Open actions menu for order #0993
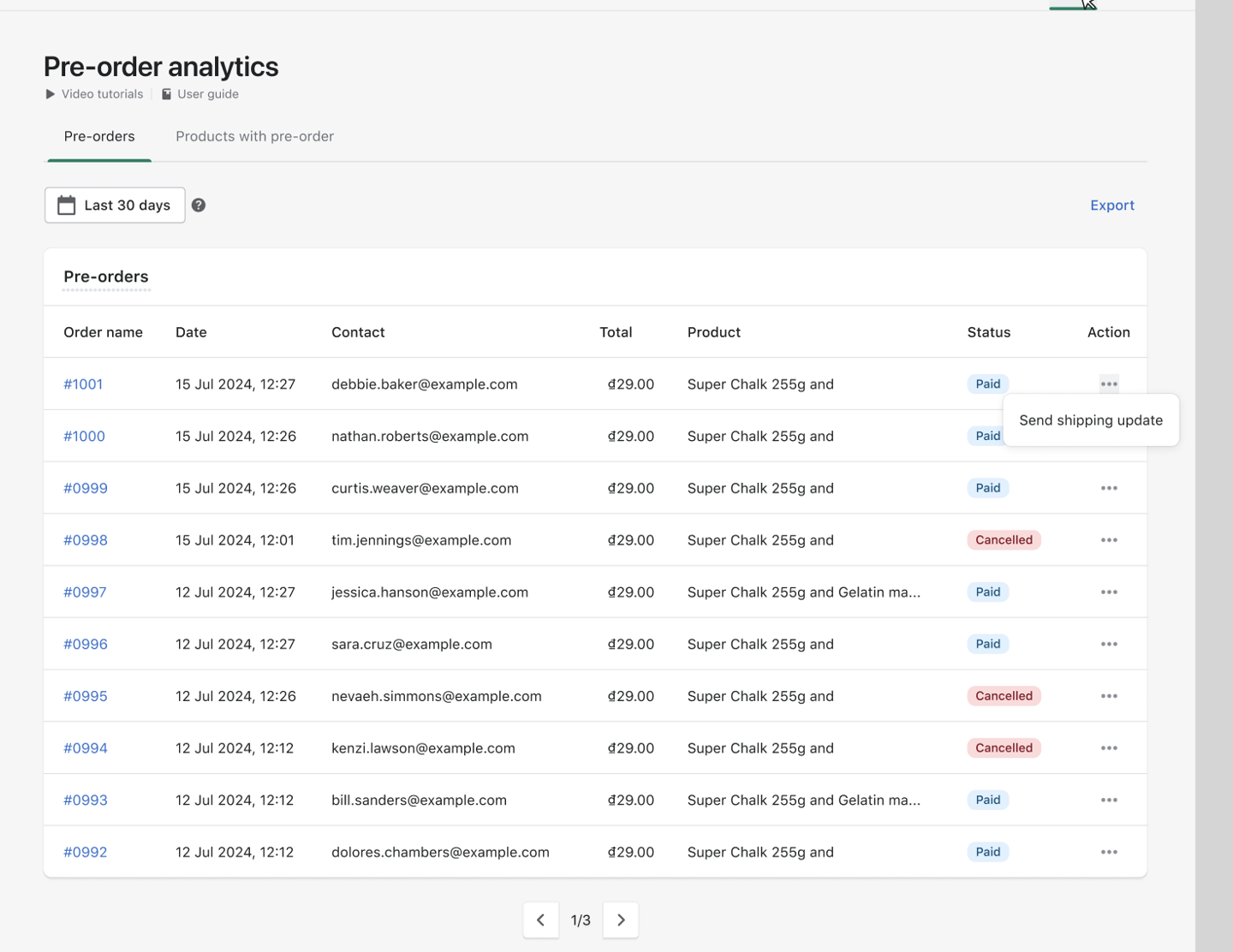Screen dimensions: 1233x952 pyautogui.click(x=1109, y=800)
